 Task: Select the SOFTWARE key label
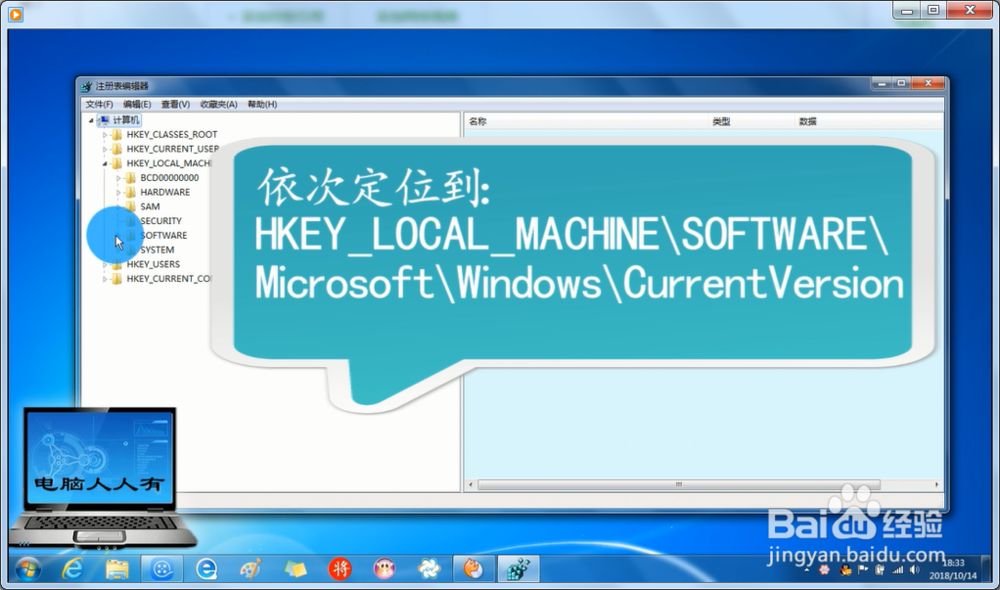coord(164,235)
